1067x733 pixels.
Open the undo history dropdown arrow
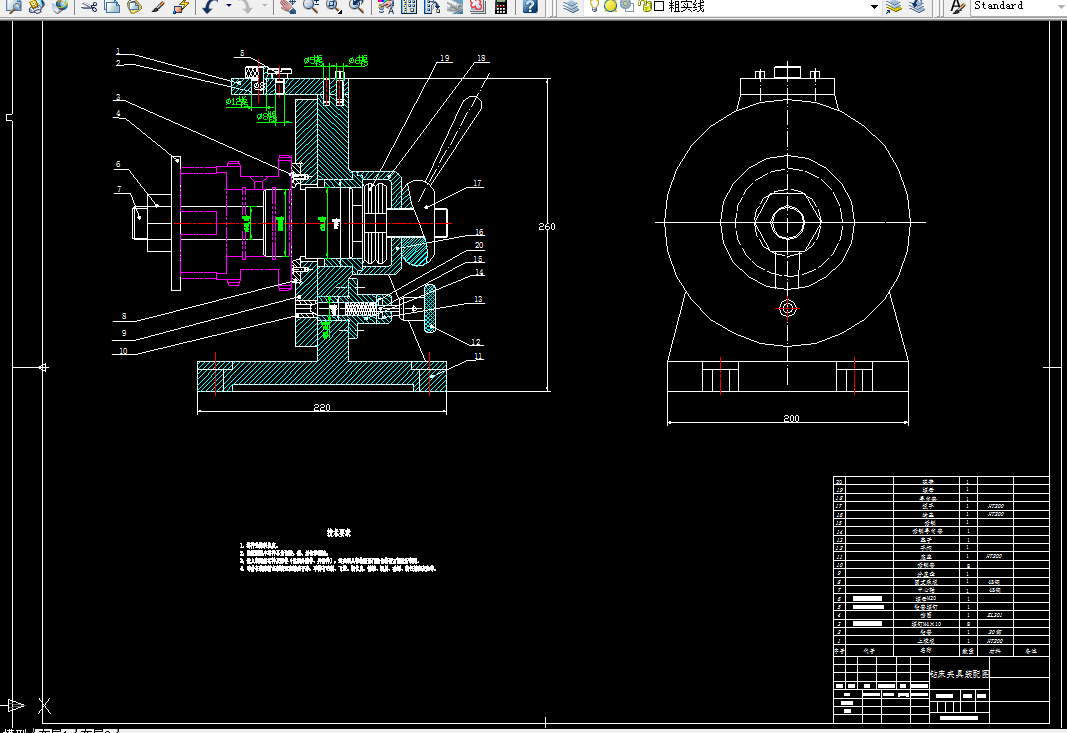click(228, 7)
